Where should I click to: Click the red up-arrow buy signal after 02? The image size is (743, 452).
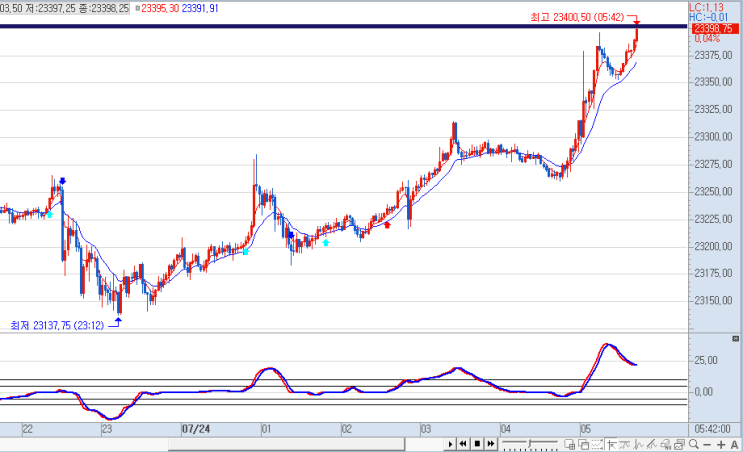tap(387, 225)
